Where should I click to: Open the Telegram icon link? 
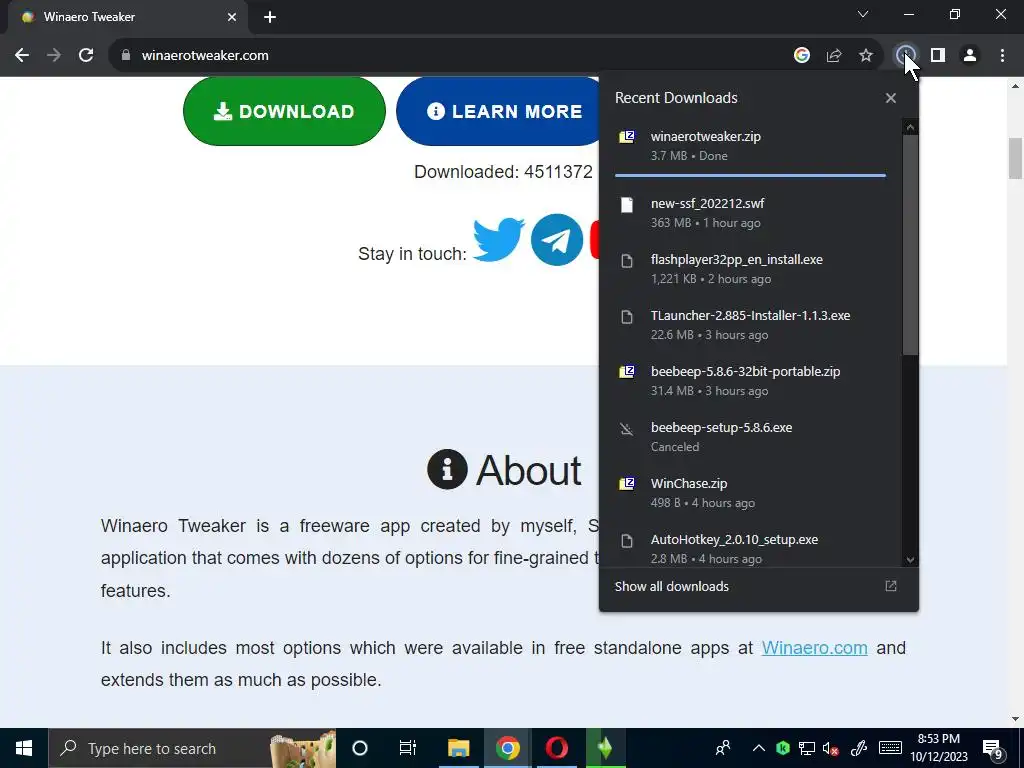556,240
